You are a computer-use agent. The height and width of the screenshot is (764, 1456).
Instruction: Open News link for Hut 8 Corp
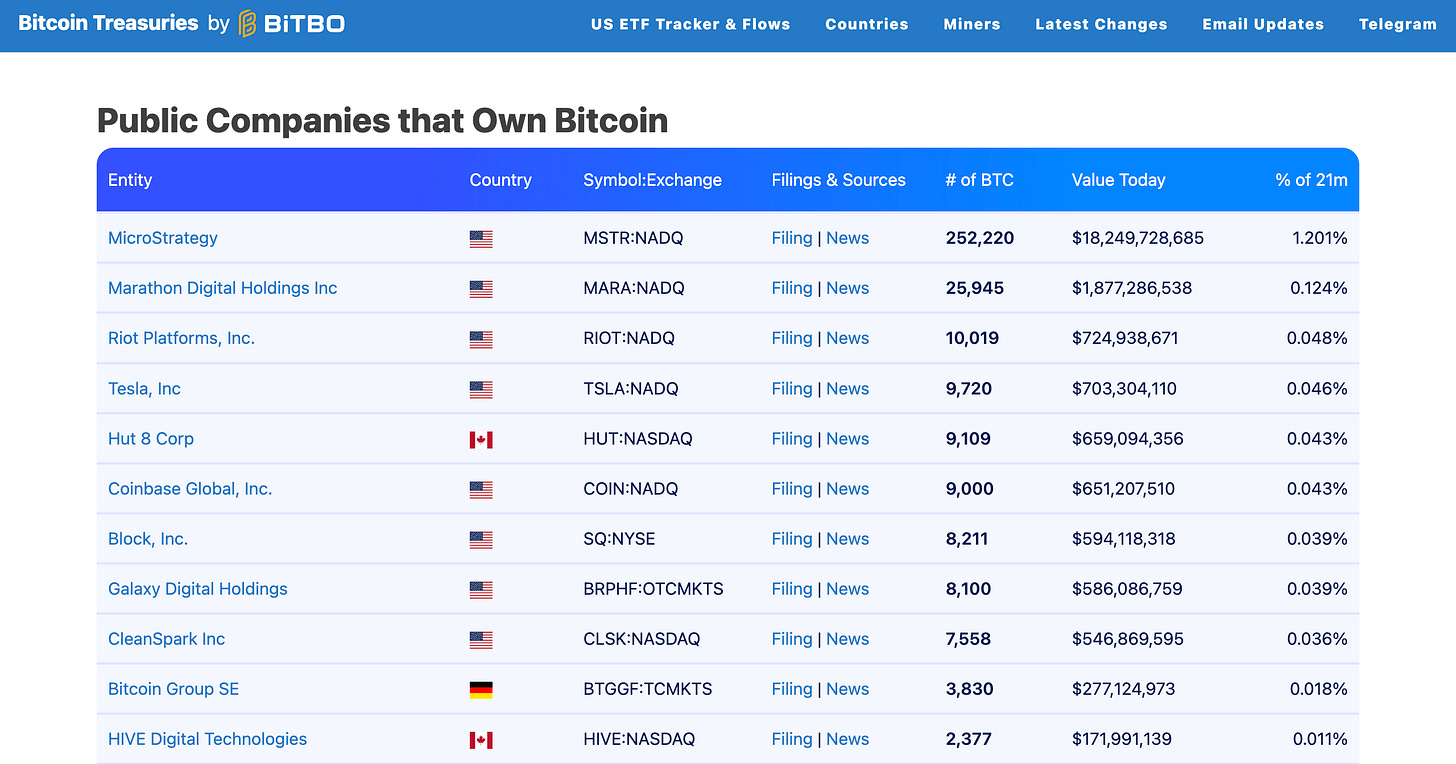(848, 438)
